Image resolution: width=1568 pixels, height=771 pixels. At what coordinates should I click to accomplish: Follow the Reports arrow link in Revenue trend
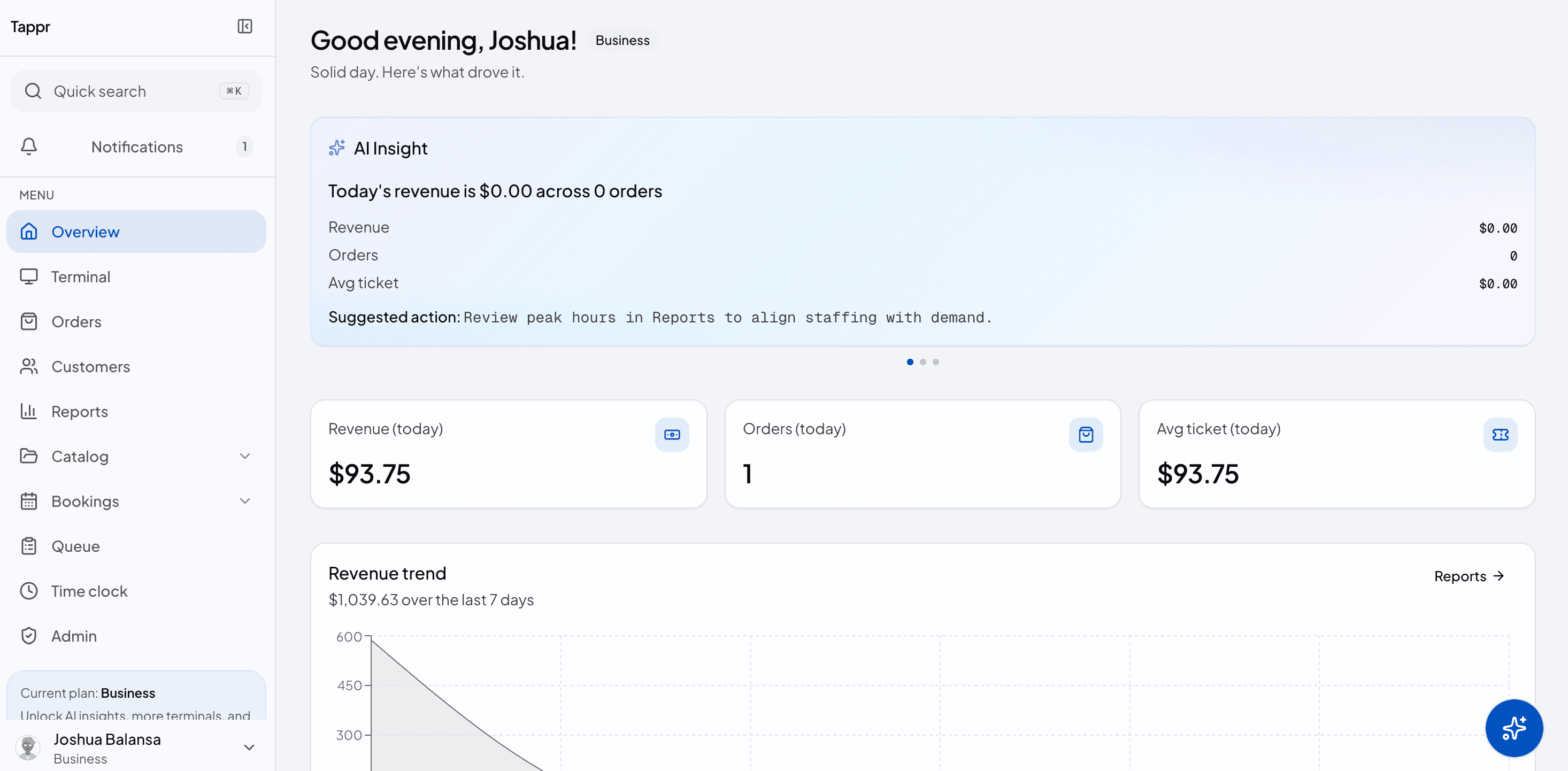coord(1469,576)
